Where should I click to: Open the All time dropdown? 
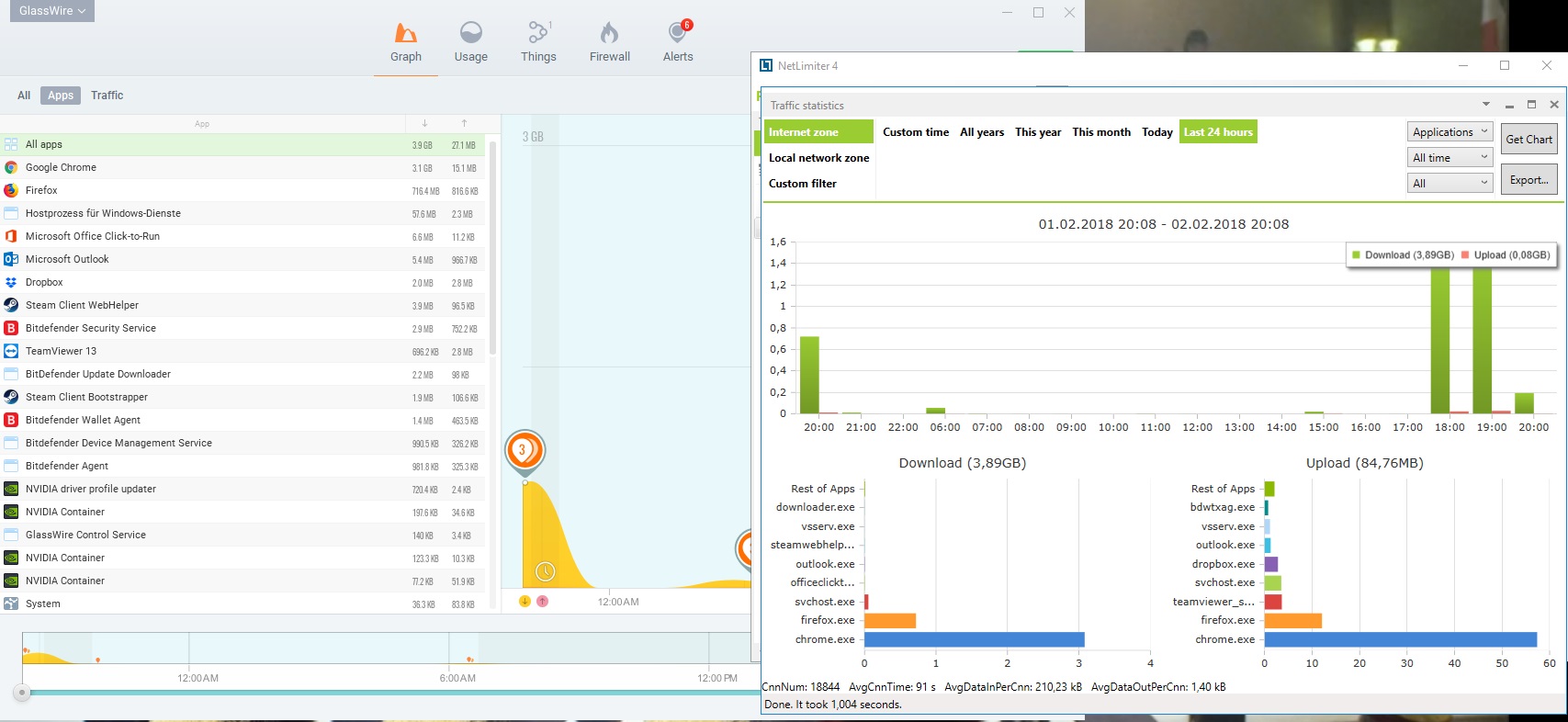point(1450,158)
